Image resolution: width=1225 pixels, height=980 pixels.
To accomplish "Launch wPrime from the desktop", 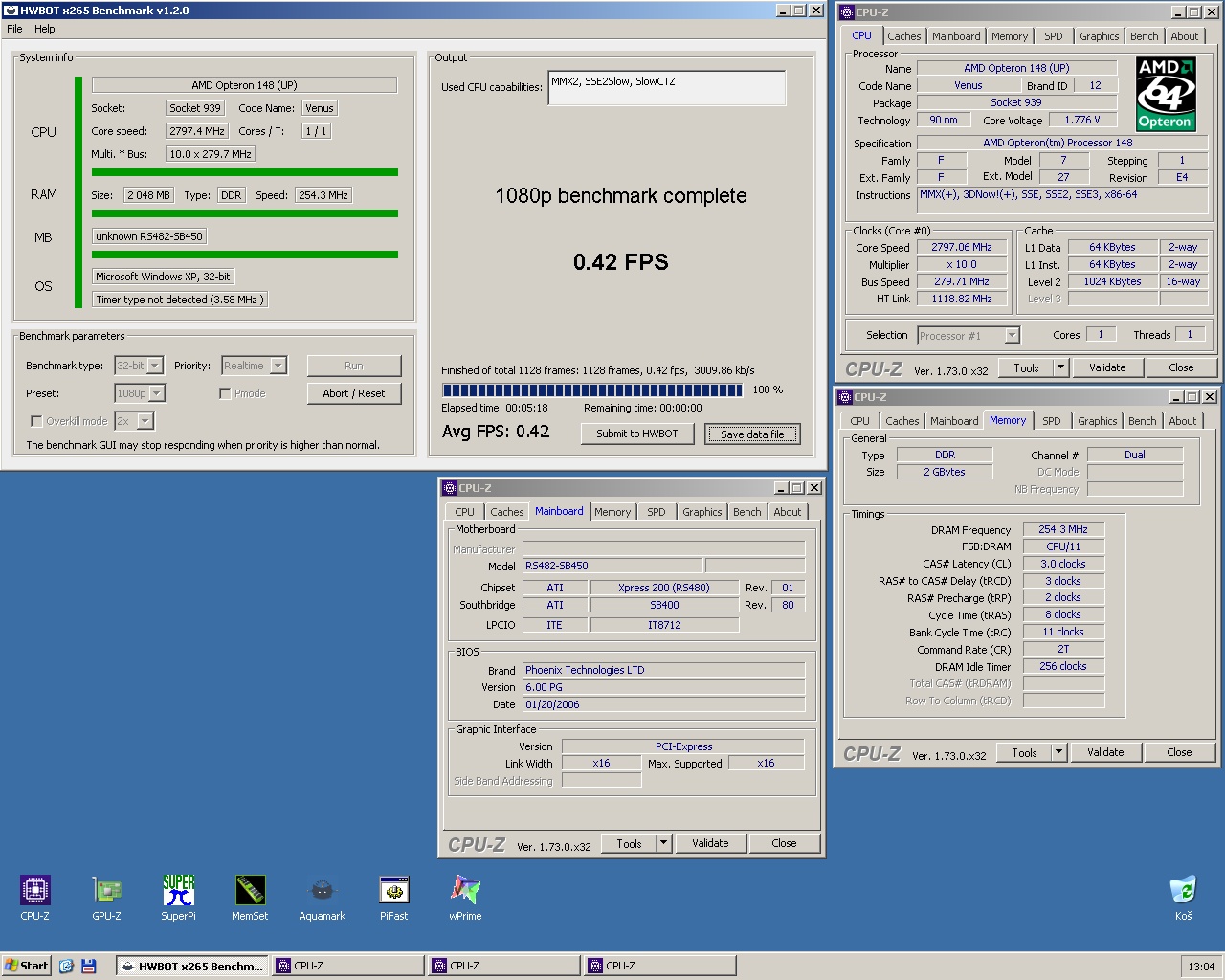I will coord(465,898).
